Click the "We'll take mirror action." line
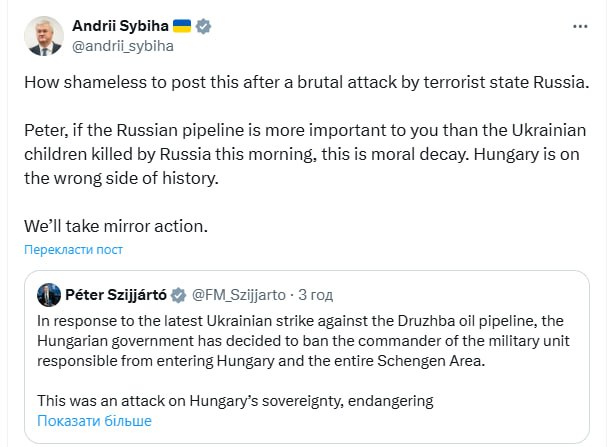 tap(115, 226)
